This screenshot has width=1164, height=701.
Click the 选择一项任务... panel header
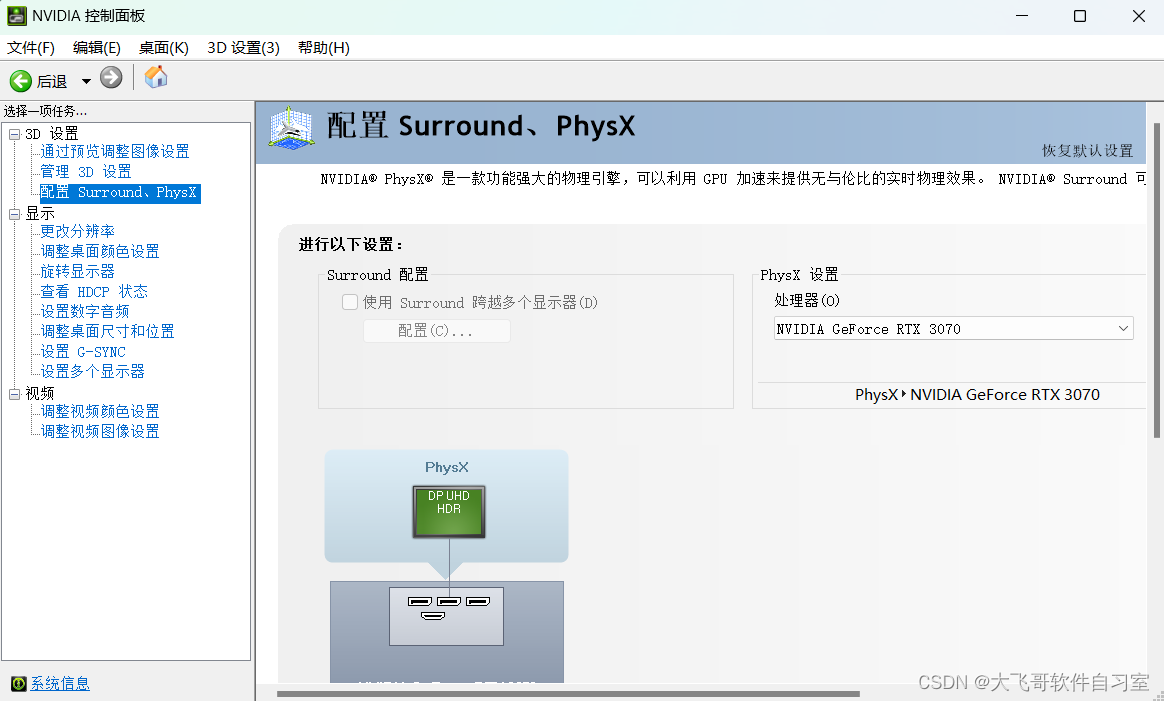pos(45,111)
